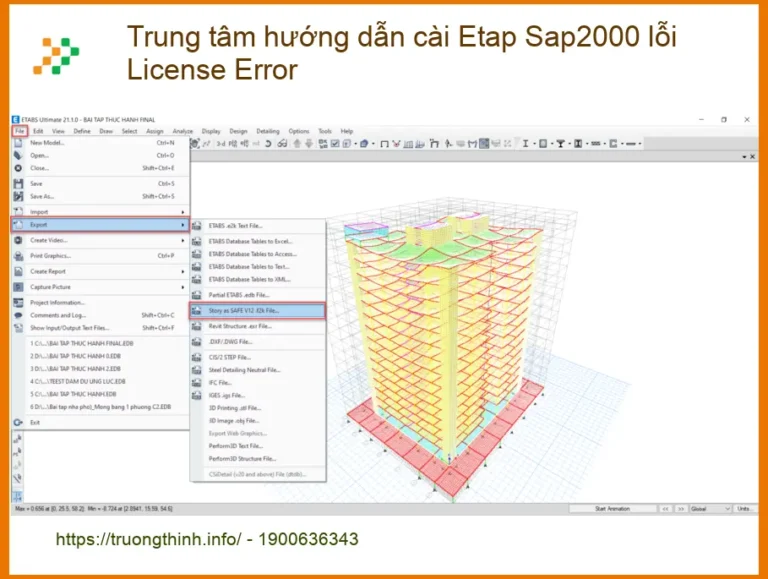Click the Exit arrow icon
This screenshot has width=768, height=579.
point(18,422)
